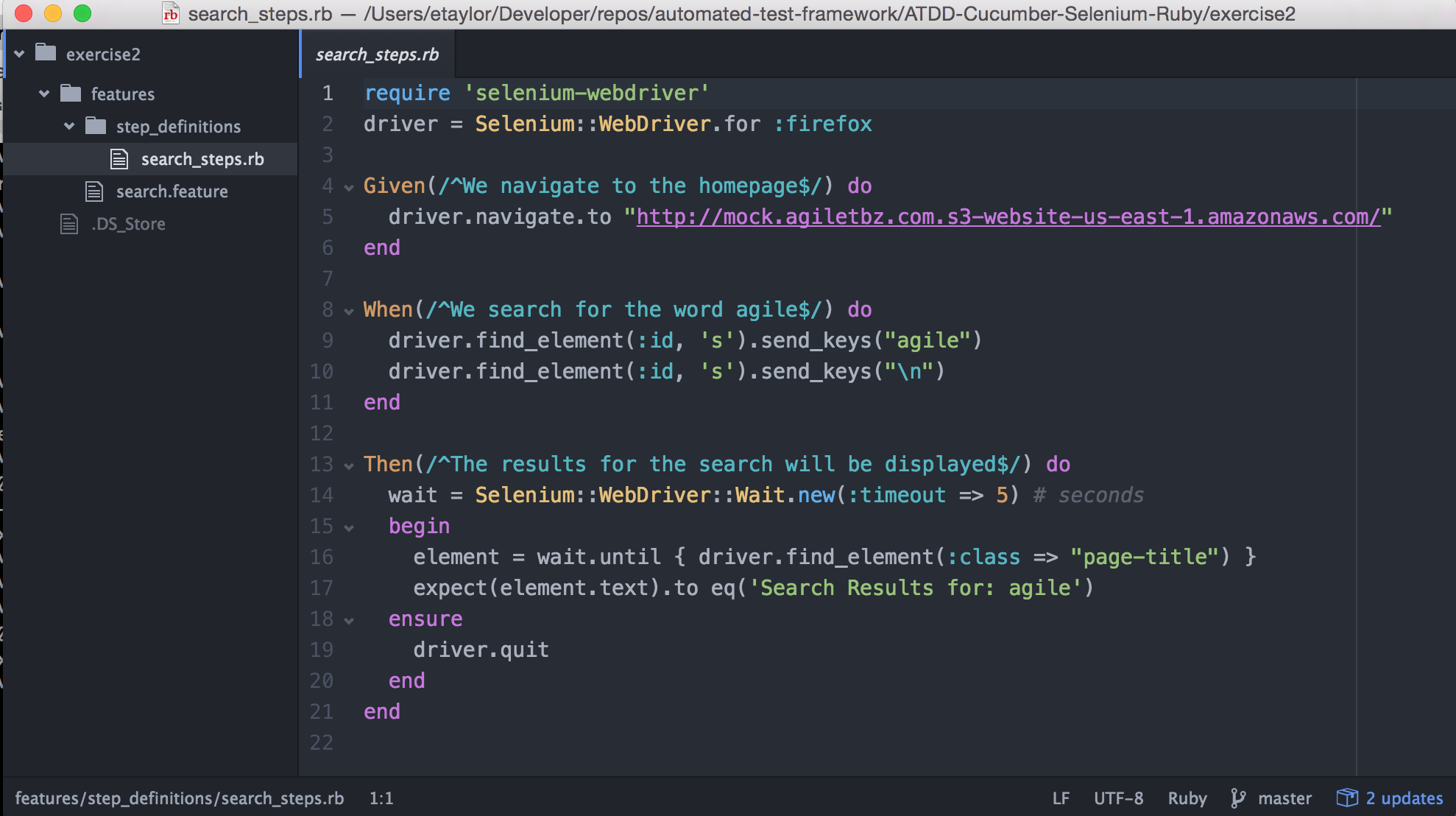Open search_steps.rb in the tree view
The image size is (1456, 816).
tap(202, 158)
